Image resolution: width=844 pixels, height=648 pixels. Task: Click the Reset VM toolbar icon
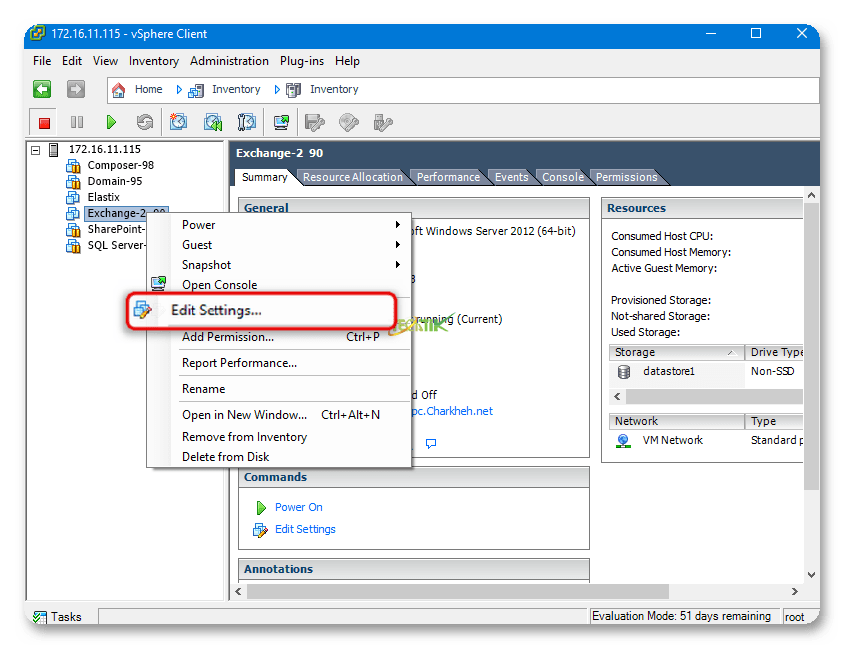(145, 122)
